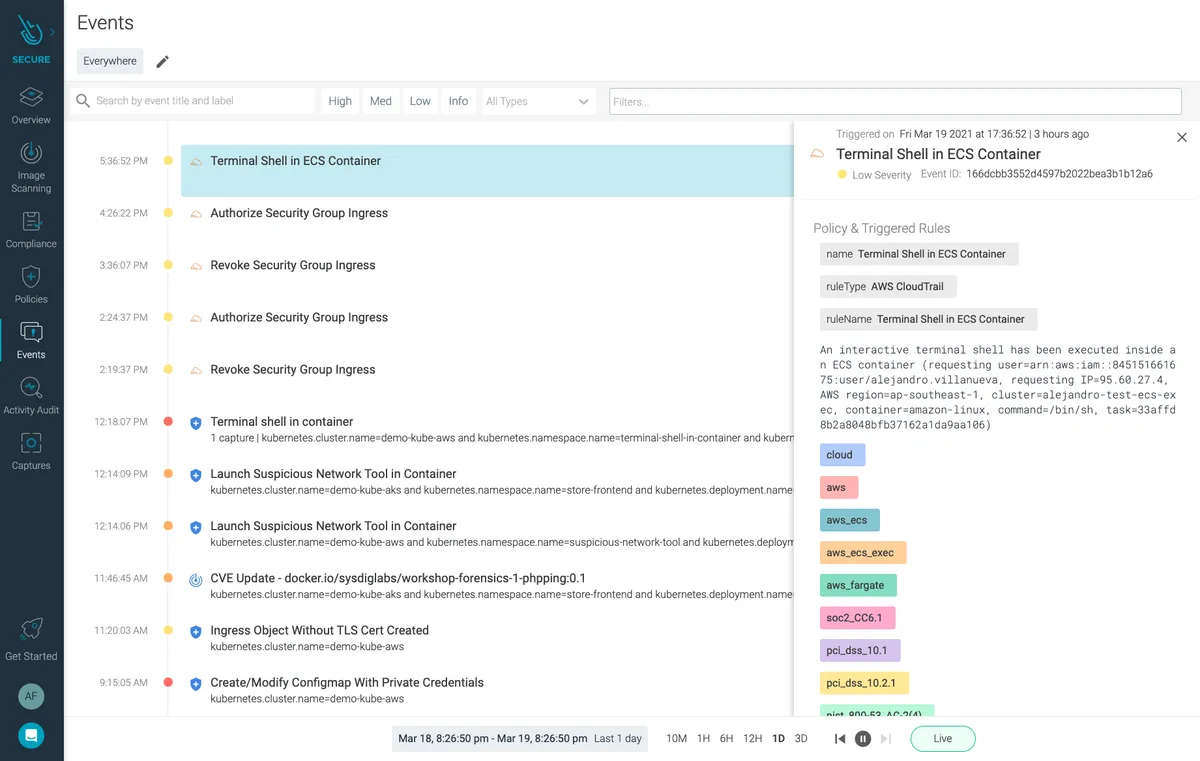Toggle the Low severity filter
The image size is (1200, 761).
(420, 101)
